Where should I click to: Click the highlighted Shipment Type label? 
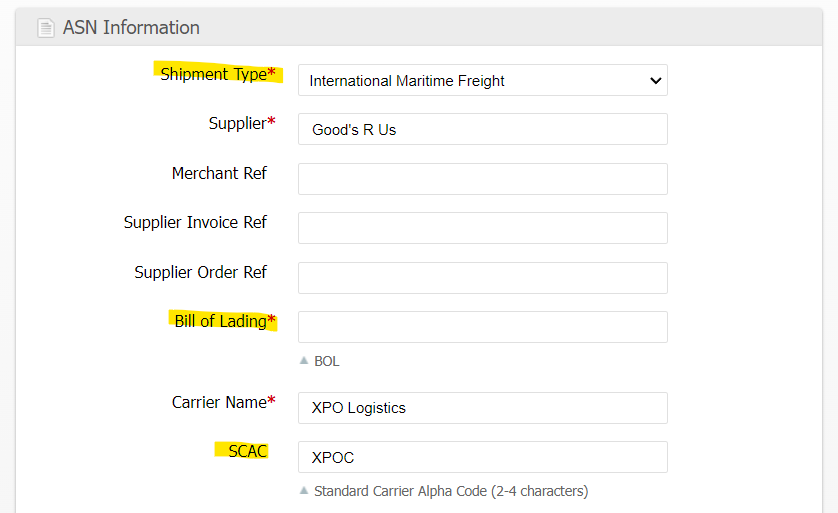click(214, 74)
